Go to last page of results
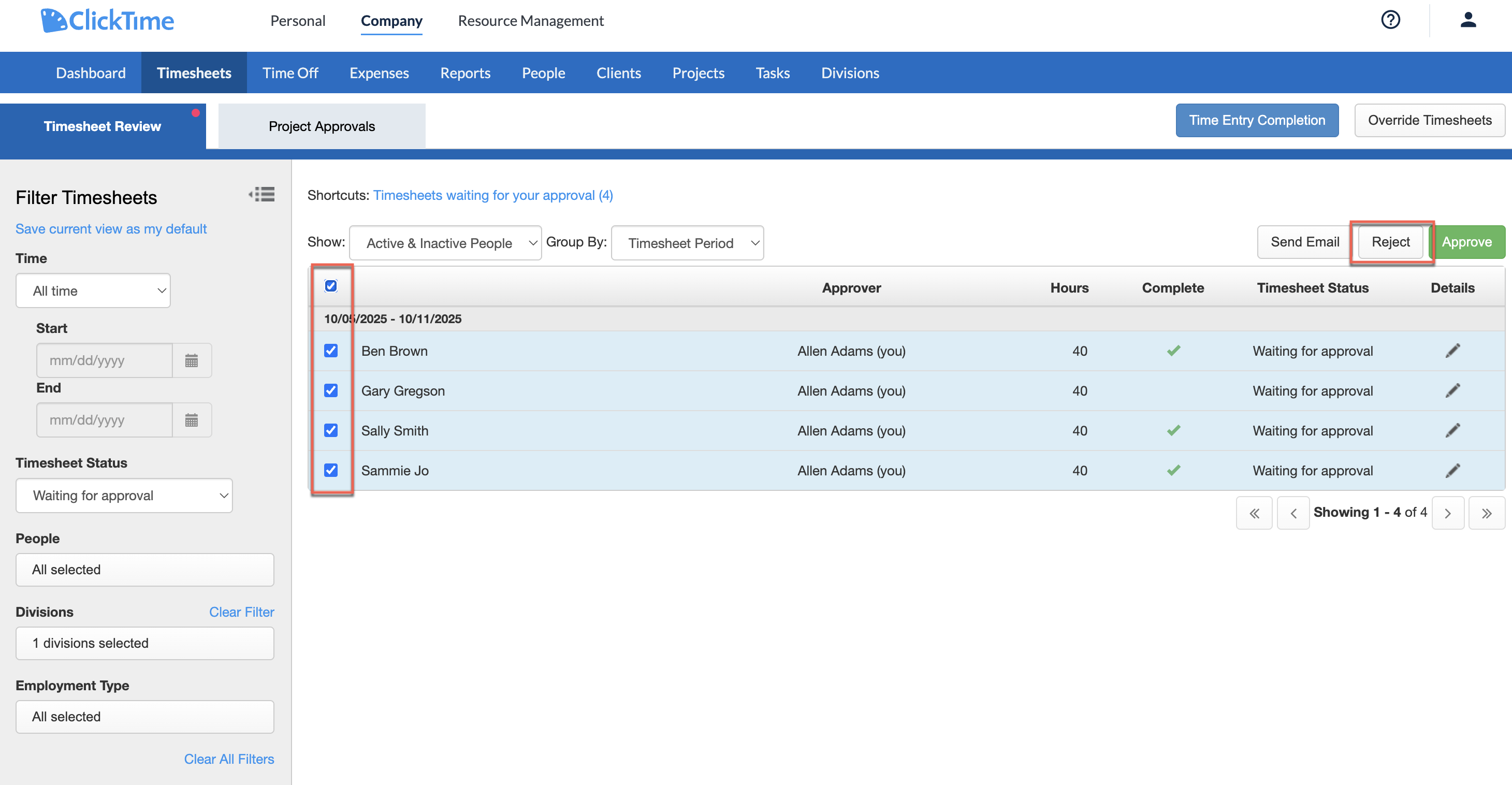The width and height of the screenshot is (1512, 785). [x=1487, y=514]
